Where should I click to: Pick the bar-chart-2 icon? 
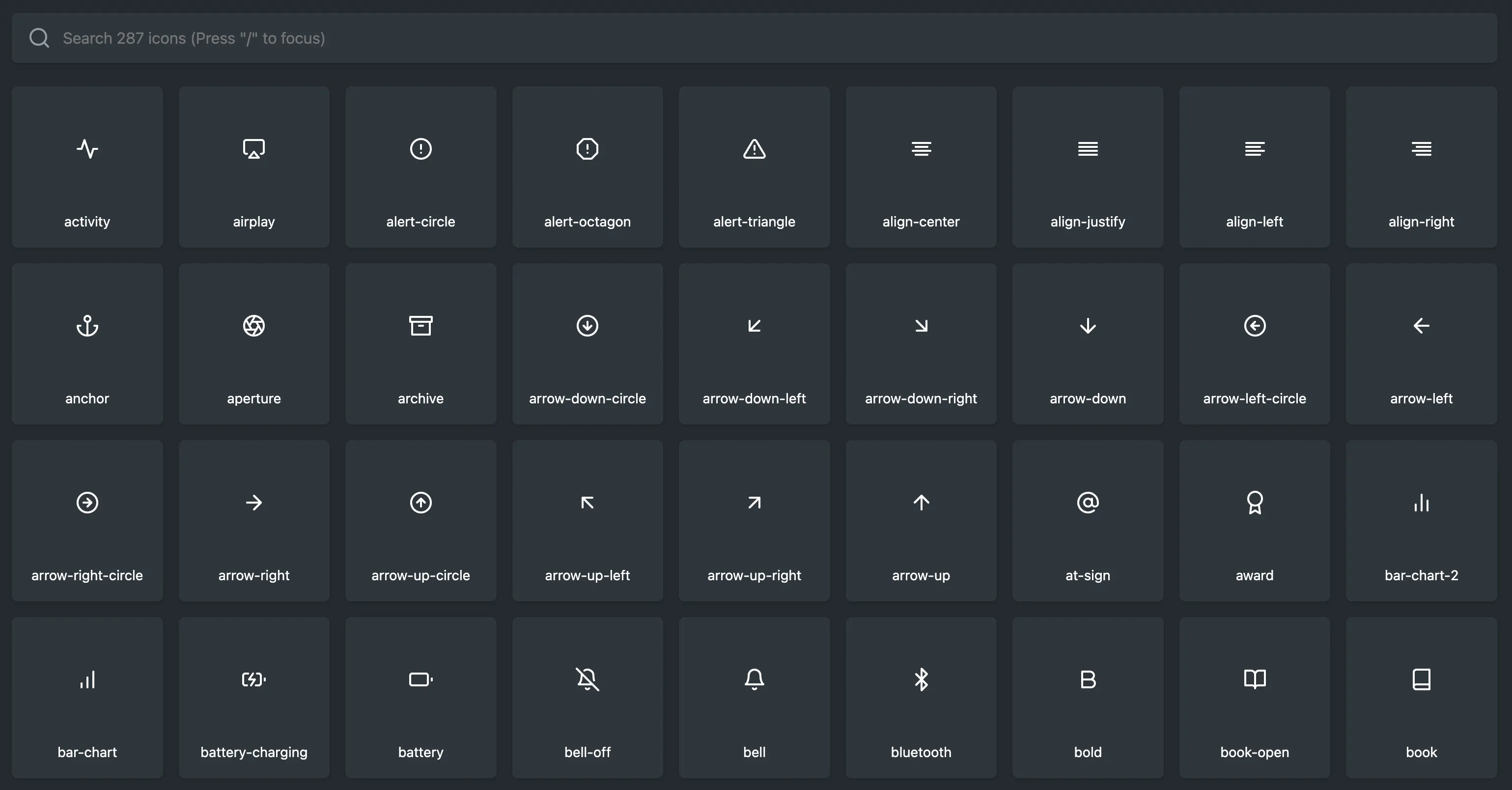pos(1421,503)
